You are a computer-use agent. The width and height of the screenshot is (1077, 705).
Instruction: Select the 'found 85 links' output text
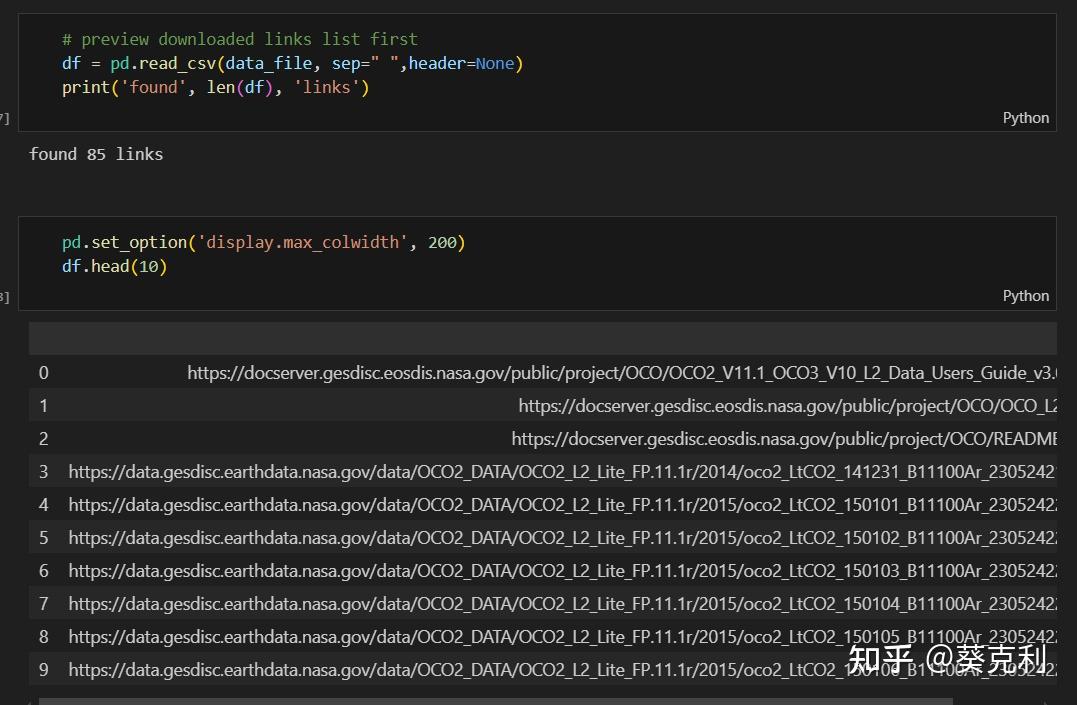point(96,153)
